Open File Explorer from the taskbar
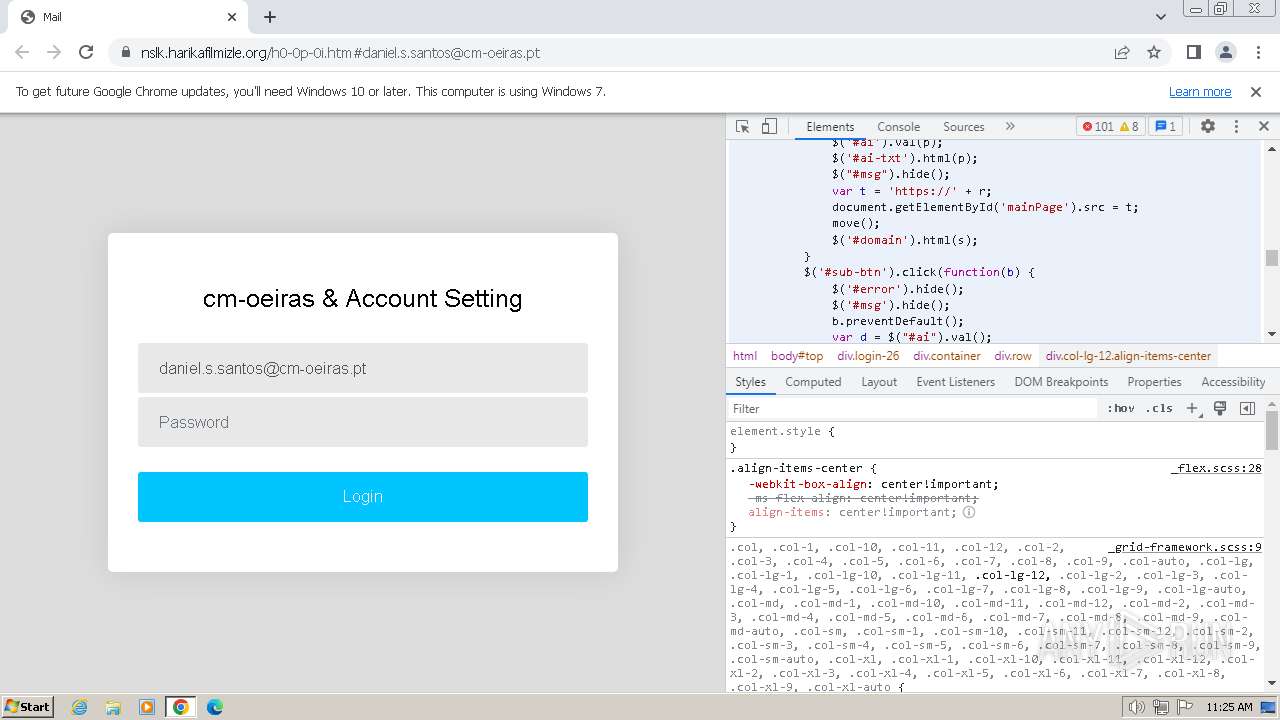 [113, 707]
